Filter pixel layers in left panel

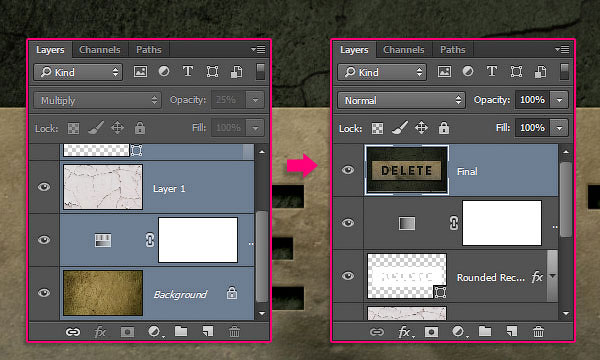140,72
